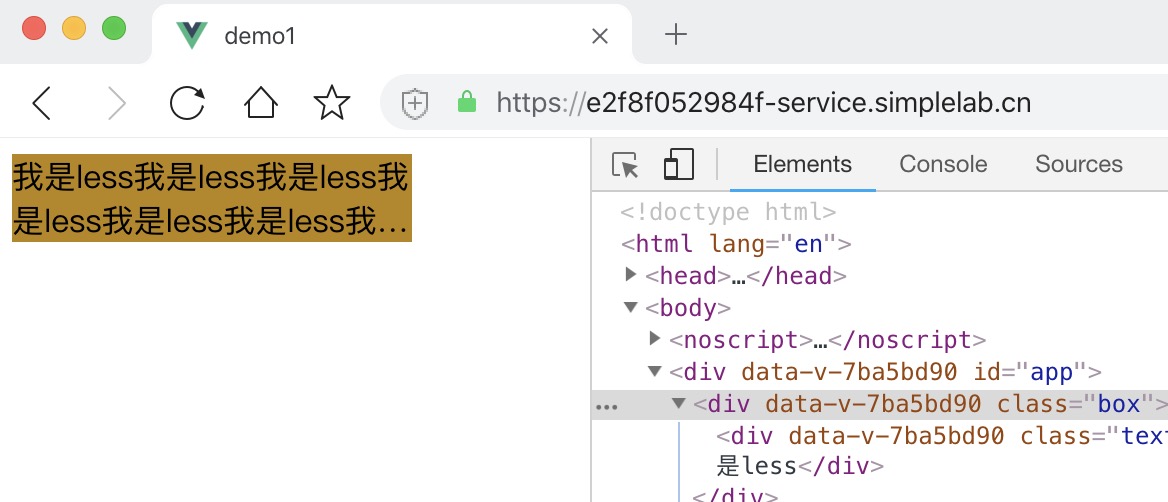This screenshot has height=502, width=1168.
Task: Collapse the div id="app" node
Action: (655, 371)
